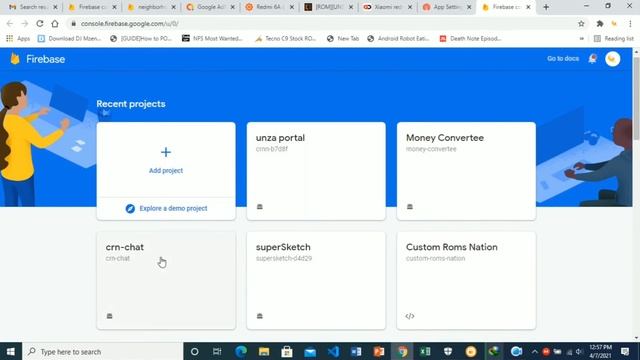Viewport: 640px width, 360px height.
Task: Click the "Recent projects" heading
Action: coord(131,104)
